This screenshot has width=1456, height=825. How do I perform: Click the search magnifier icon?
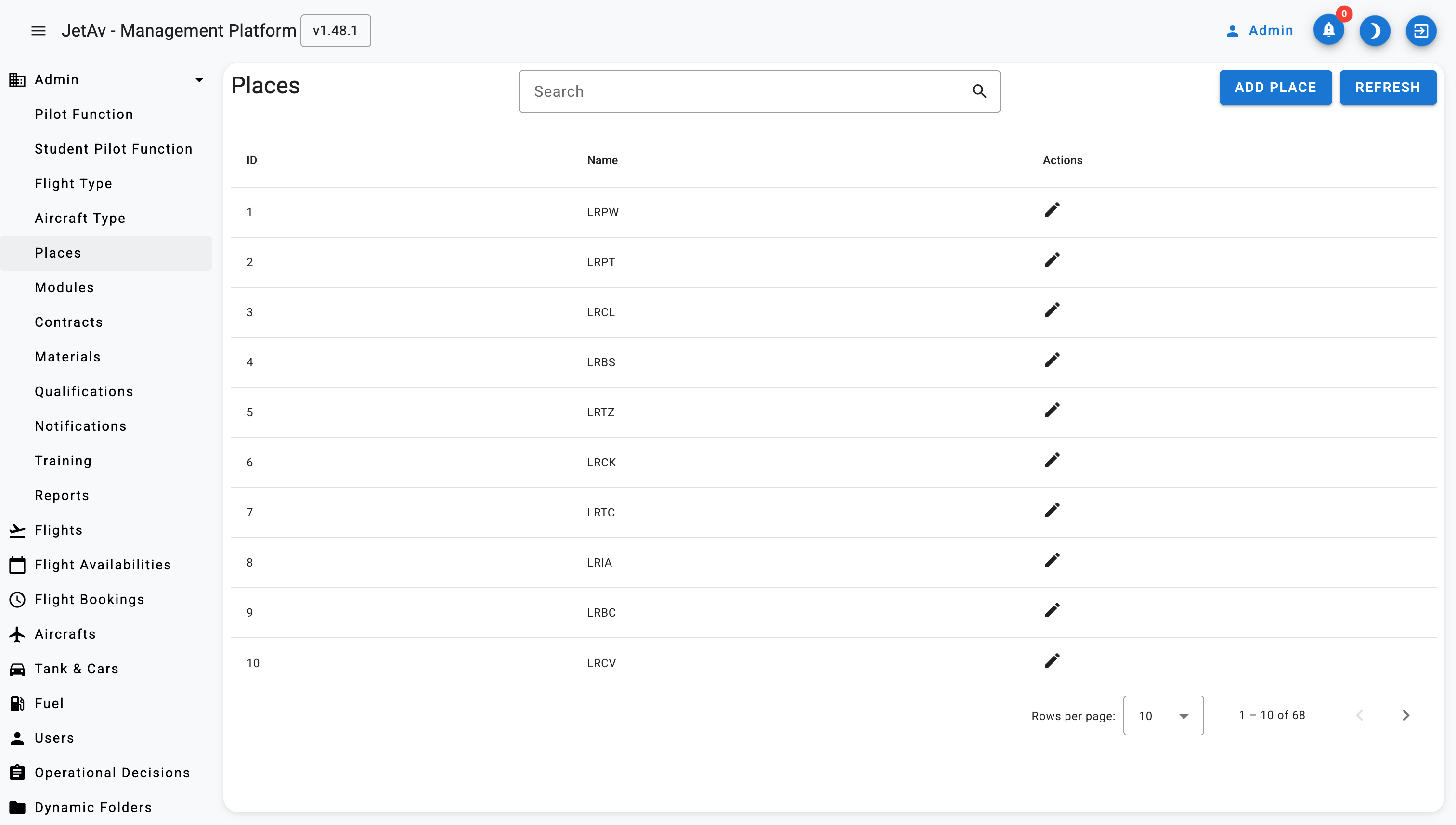[x=979, y=91]
